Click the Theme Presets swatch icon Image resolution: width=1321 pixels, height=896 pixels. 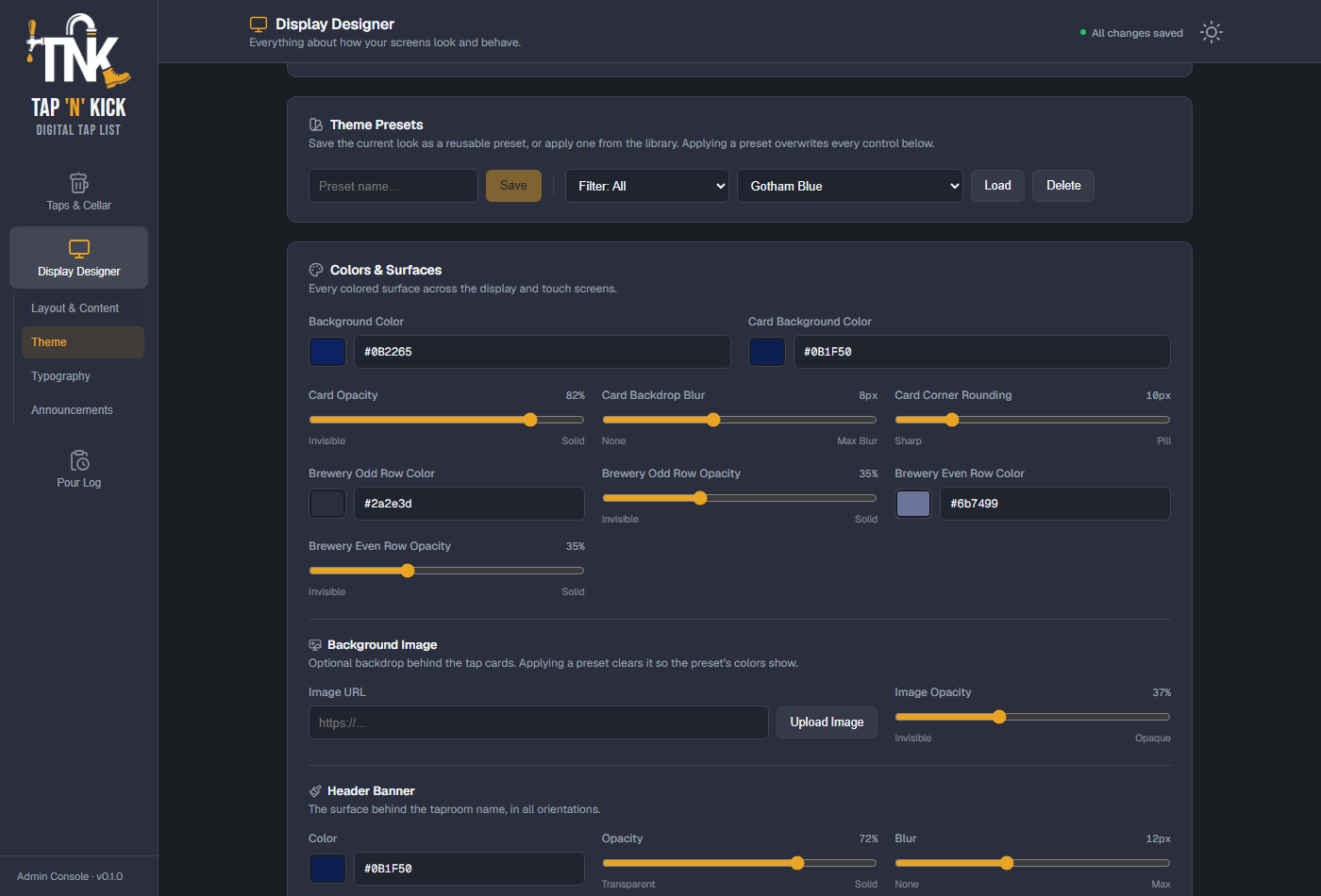tap(316, 124)
